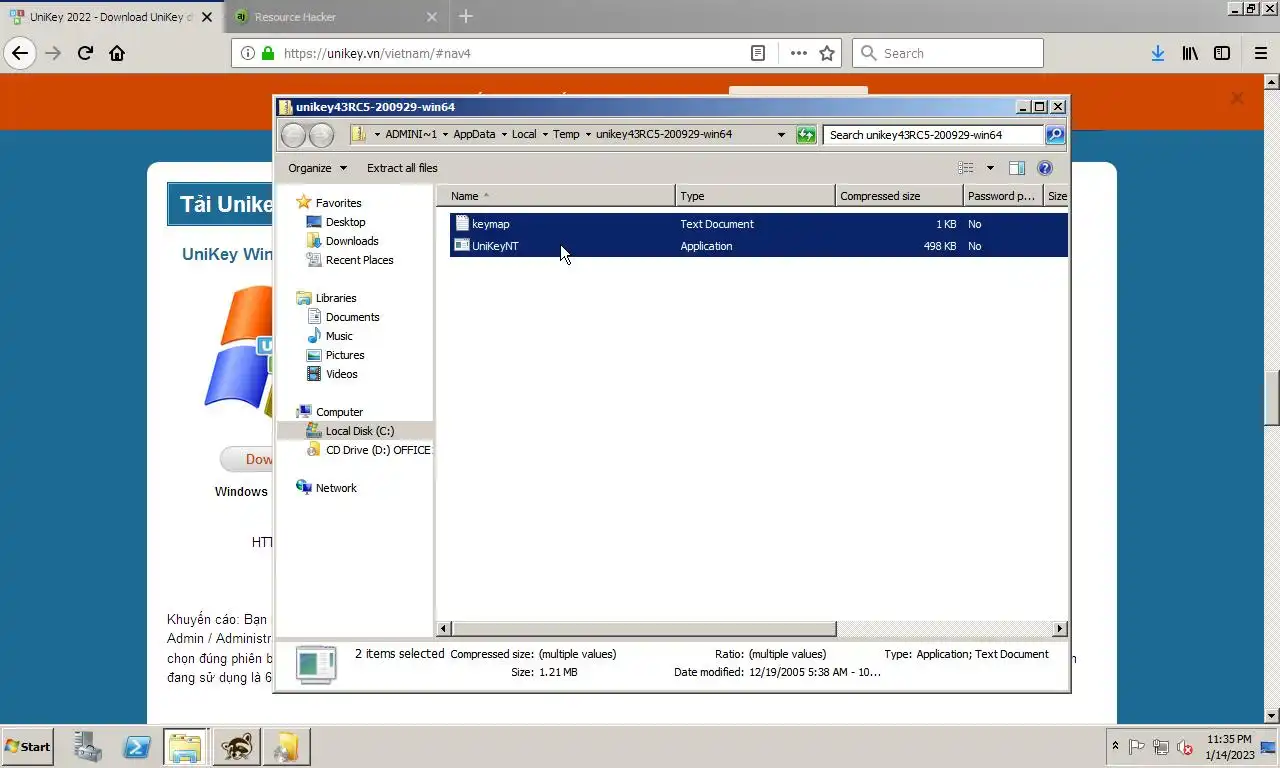Click the Firefox Search box

tap(947, 53)
